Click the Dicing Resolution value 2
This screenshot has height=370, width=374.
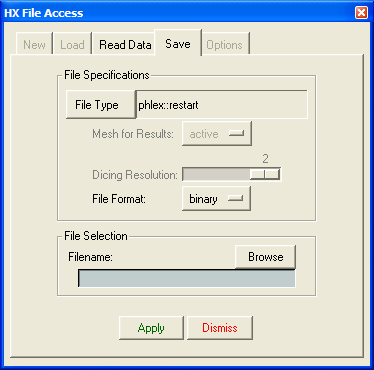point(265,159)
